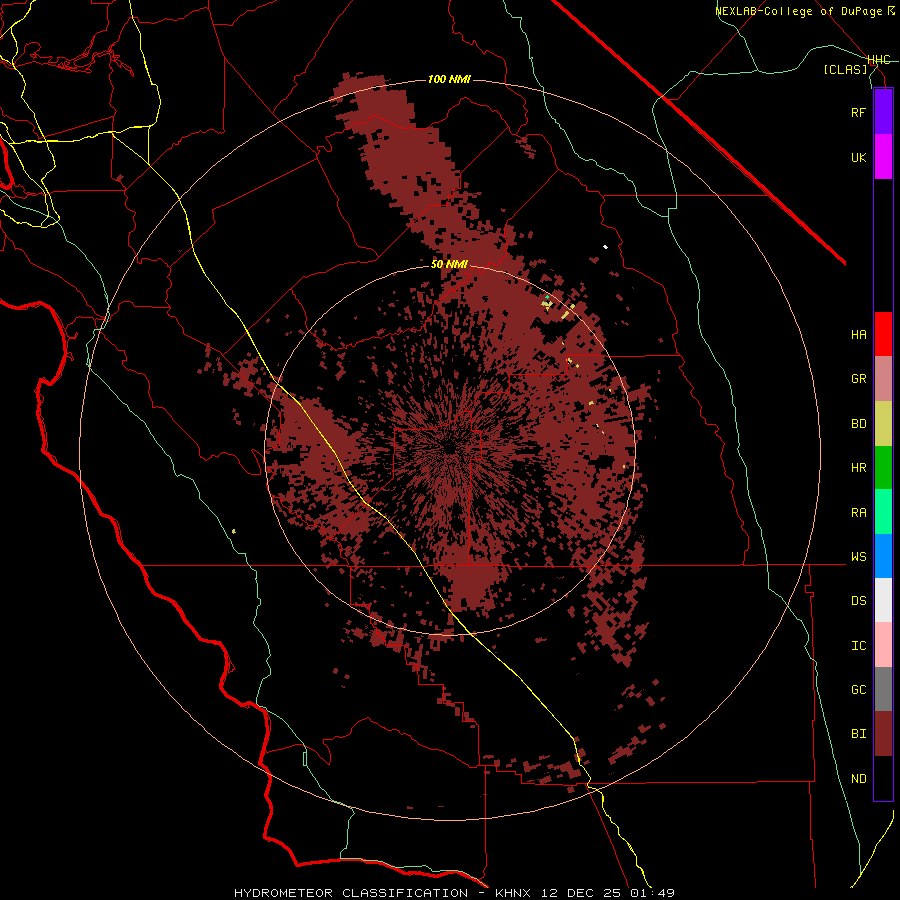The width and height of the screenshot is (900, 900).
Task: Click the GR legend label
Action: (858, 379)
